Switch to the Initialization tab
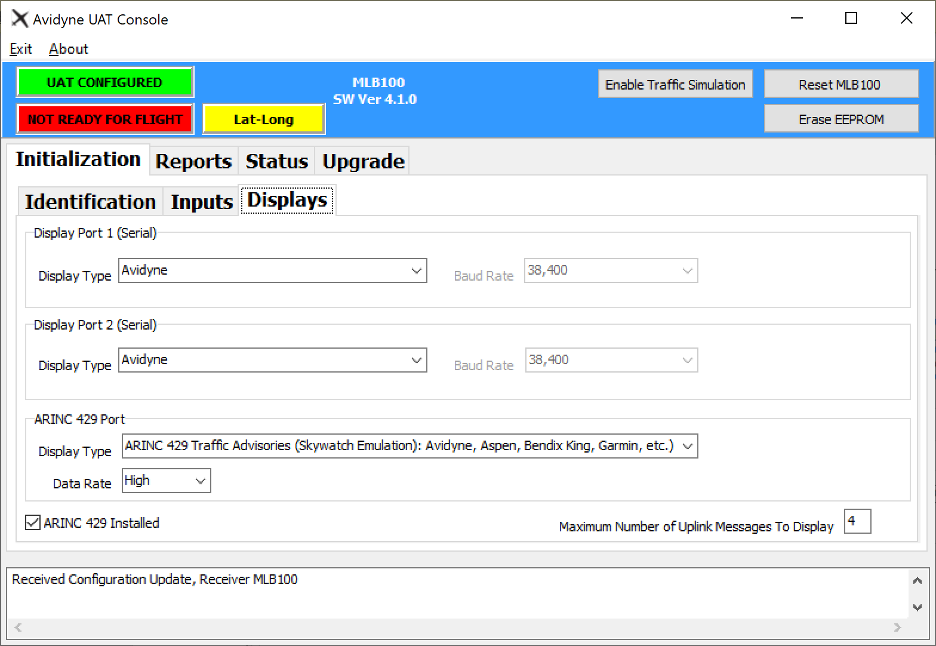 click(x=78, y=159)
